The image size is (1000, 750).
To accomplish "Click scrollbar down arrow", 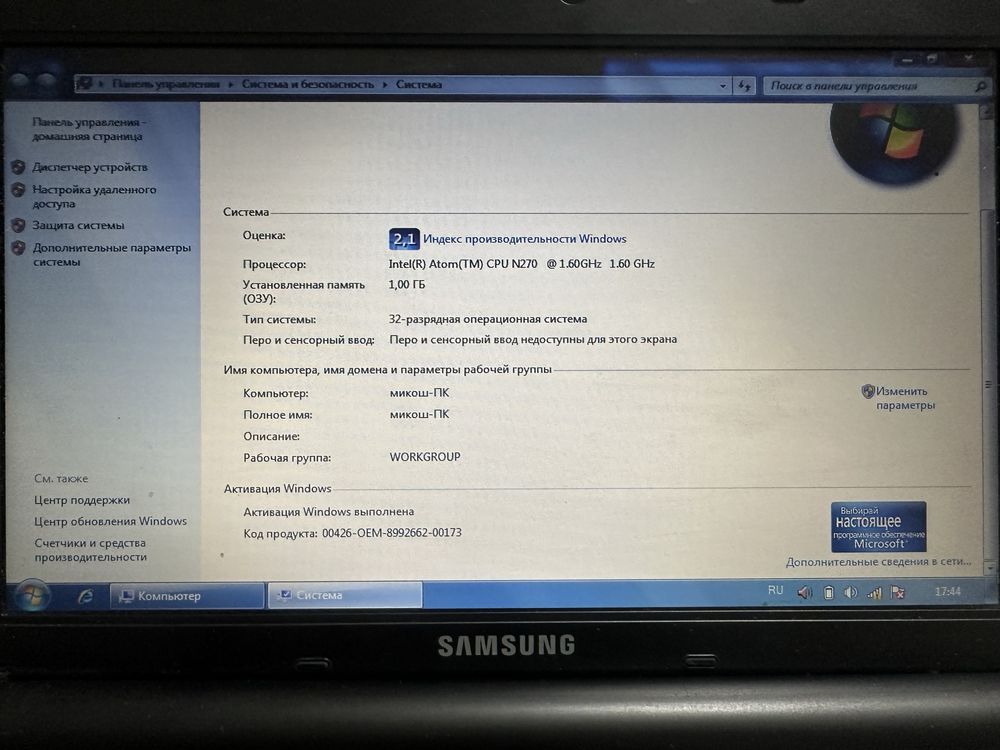I will click(989, 566).
